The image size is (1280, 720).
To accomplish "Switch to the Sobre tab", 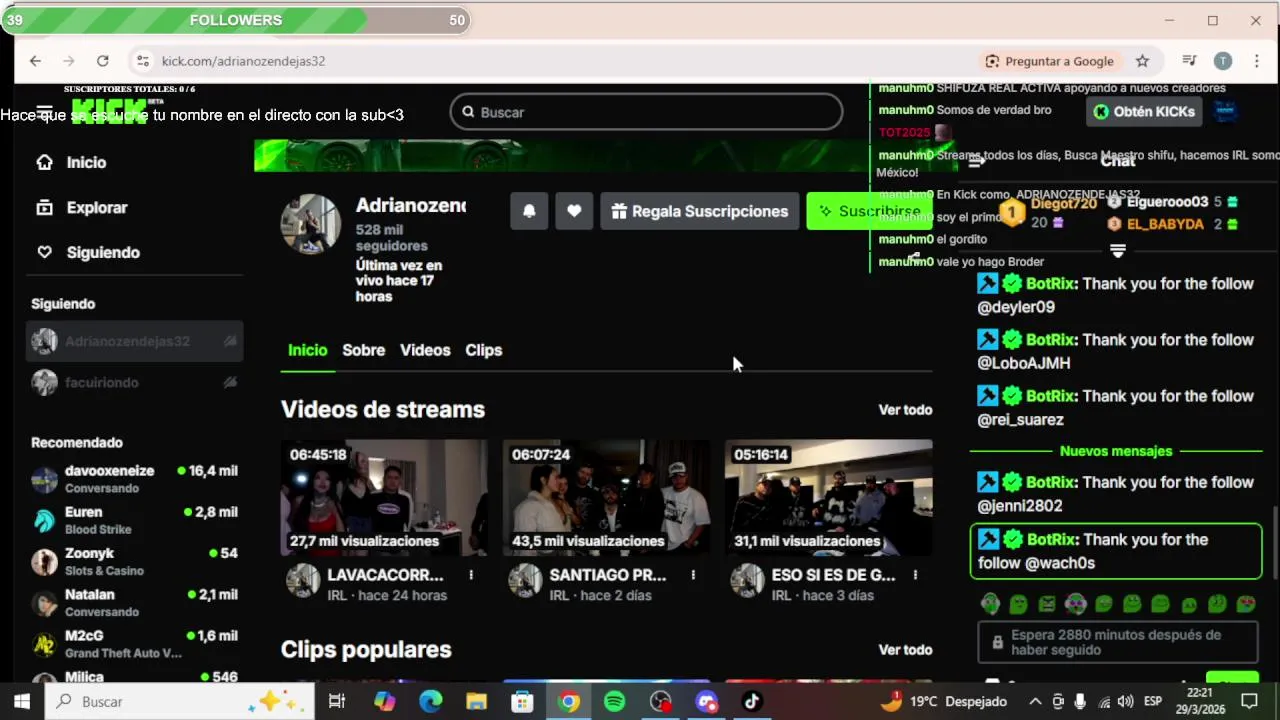I will pyautogui.click(x=363, y=350).
